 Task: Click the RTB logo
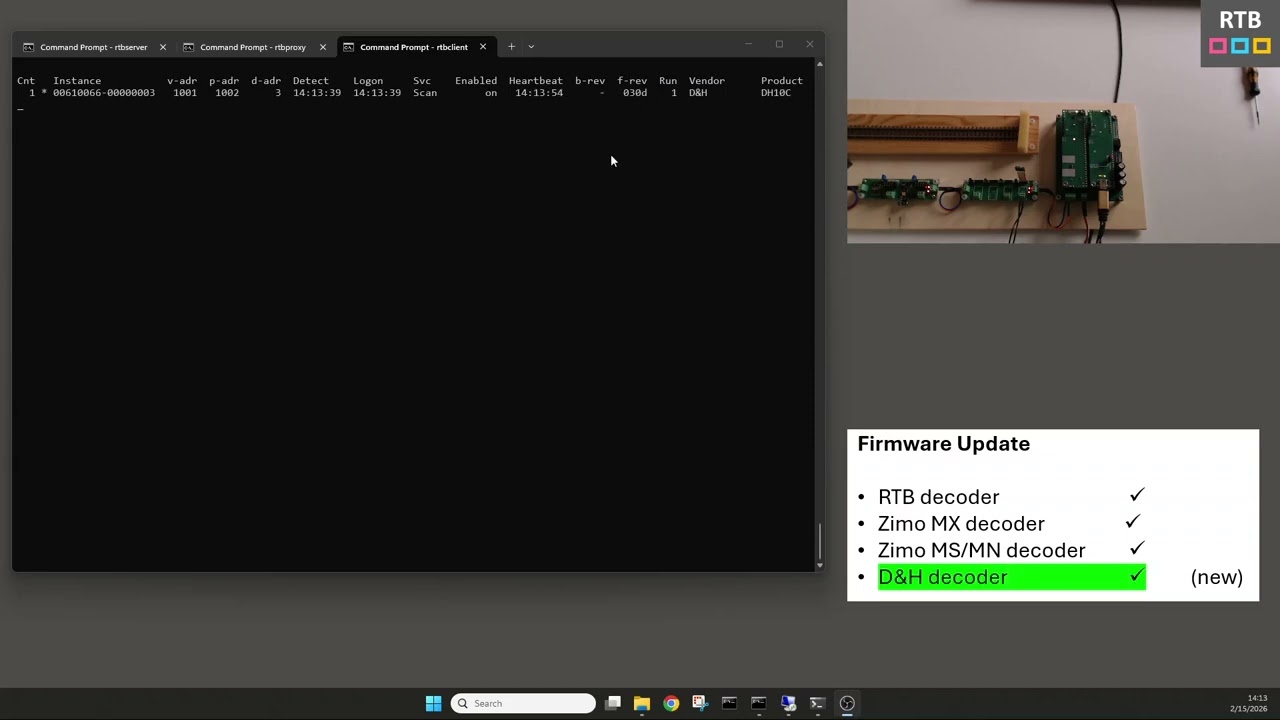tap(1240, 32)
